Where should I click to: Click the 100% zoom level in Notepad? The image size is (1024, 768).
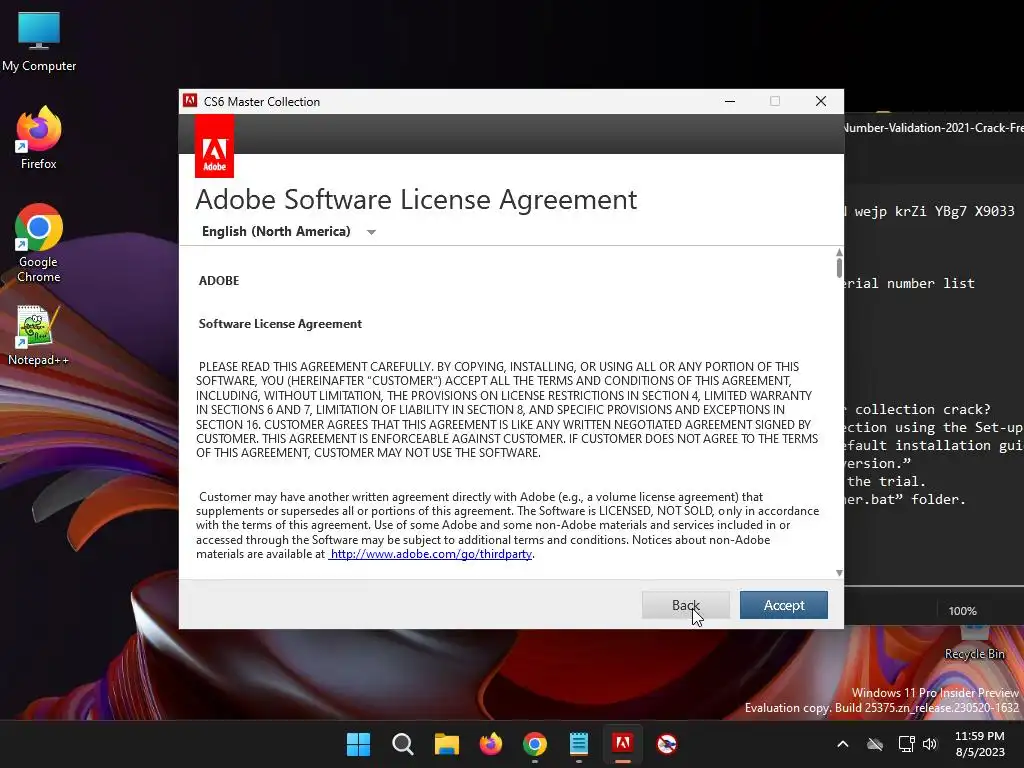click(x=963, y=611)
